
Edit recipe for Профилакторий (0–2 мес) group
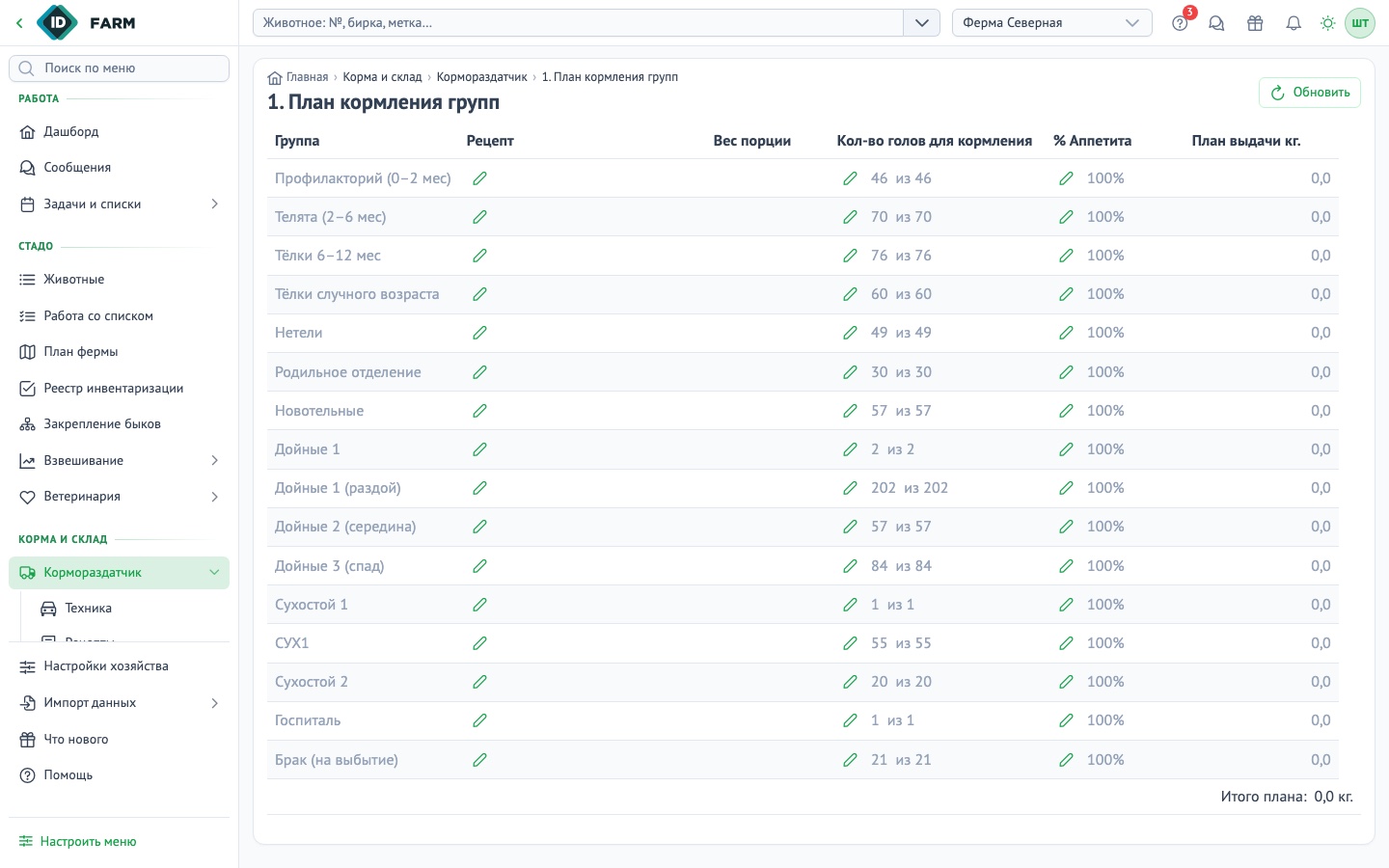[479, 178]
